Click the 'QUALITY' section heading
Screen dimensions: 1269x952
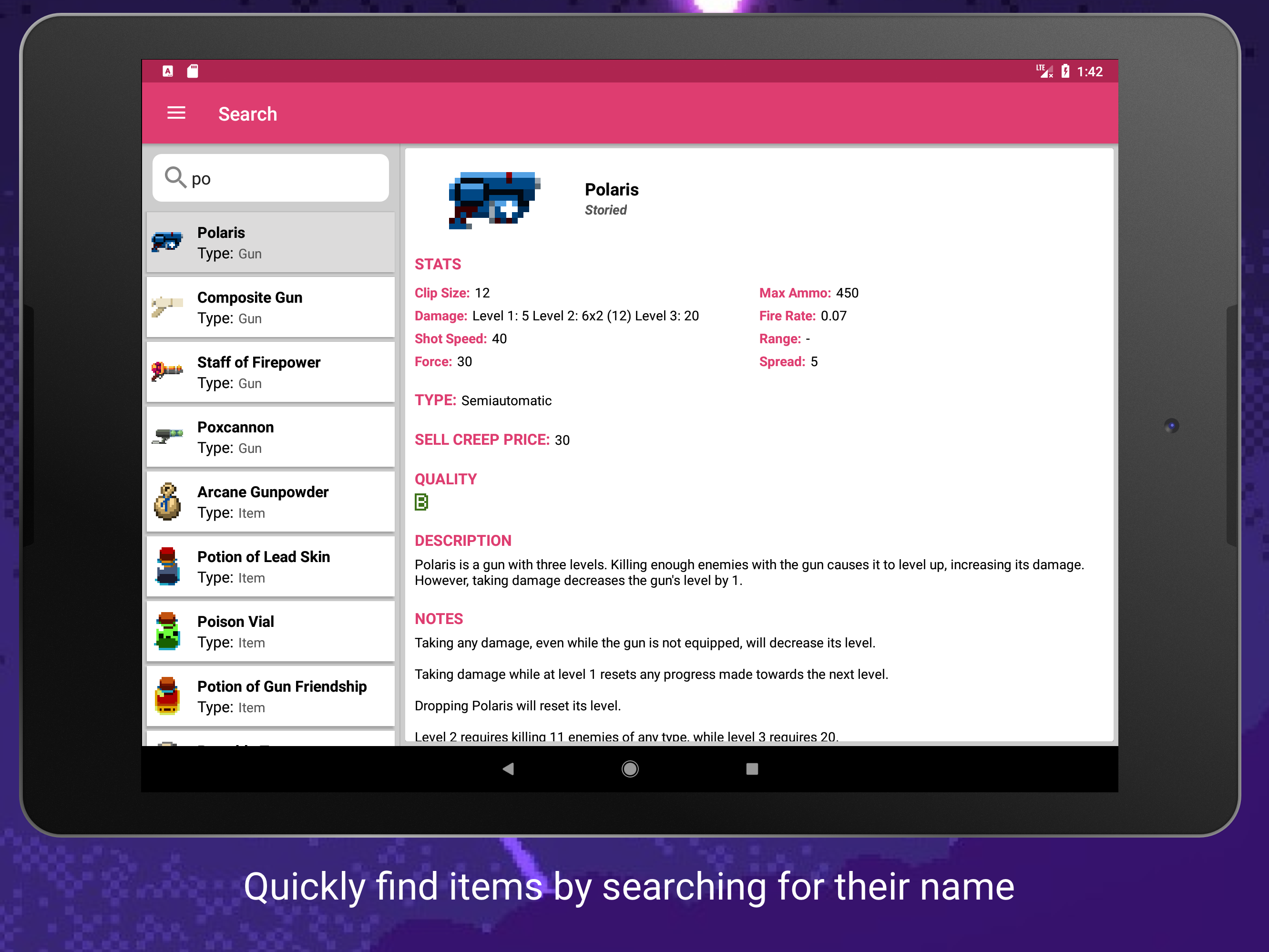[446, 479]
